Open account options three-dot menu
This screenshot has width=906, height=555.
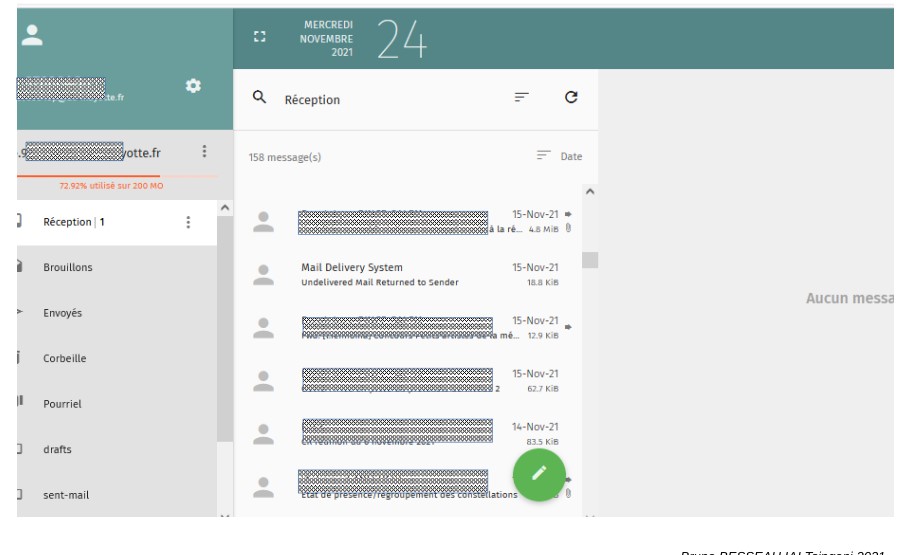pos(204,152)
